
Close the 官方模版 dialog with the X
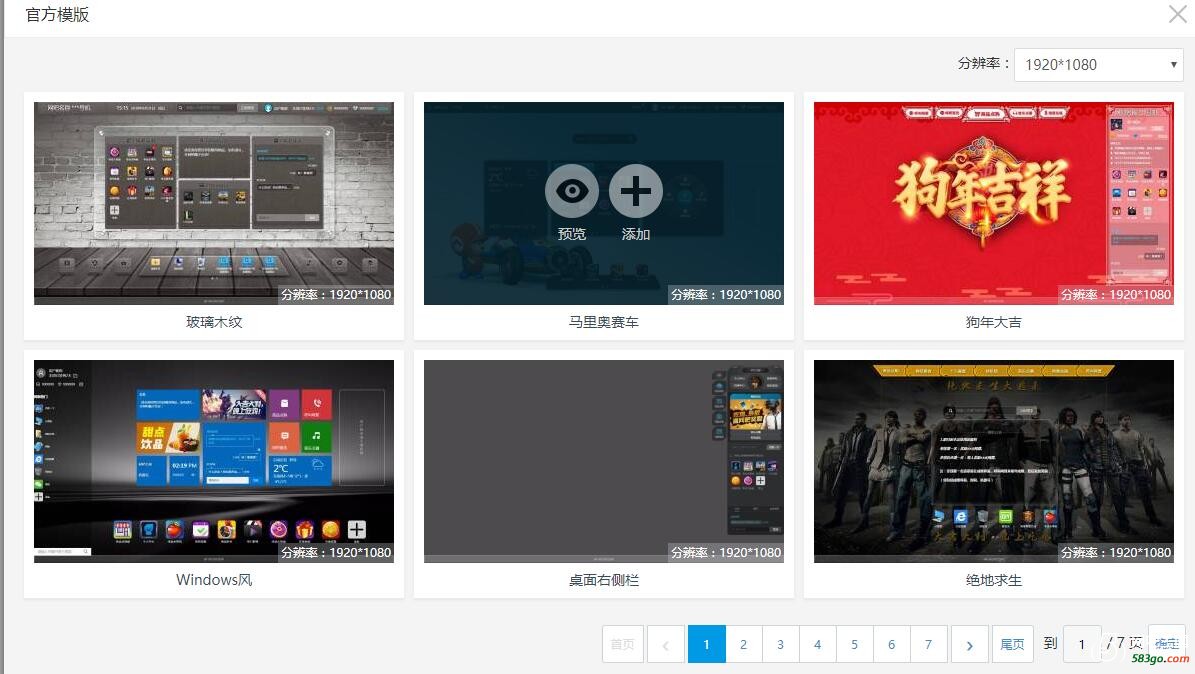(x=1178, y=14)
